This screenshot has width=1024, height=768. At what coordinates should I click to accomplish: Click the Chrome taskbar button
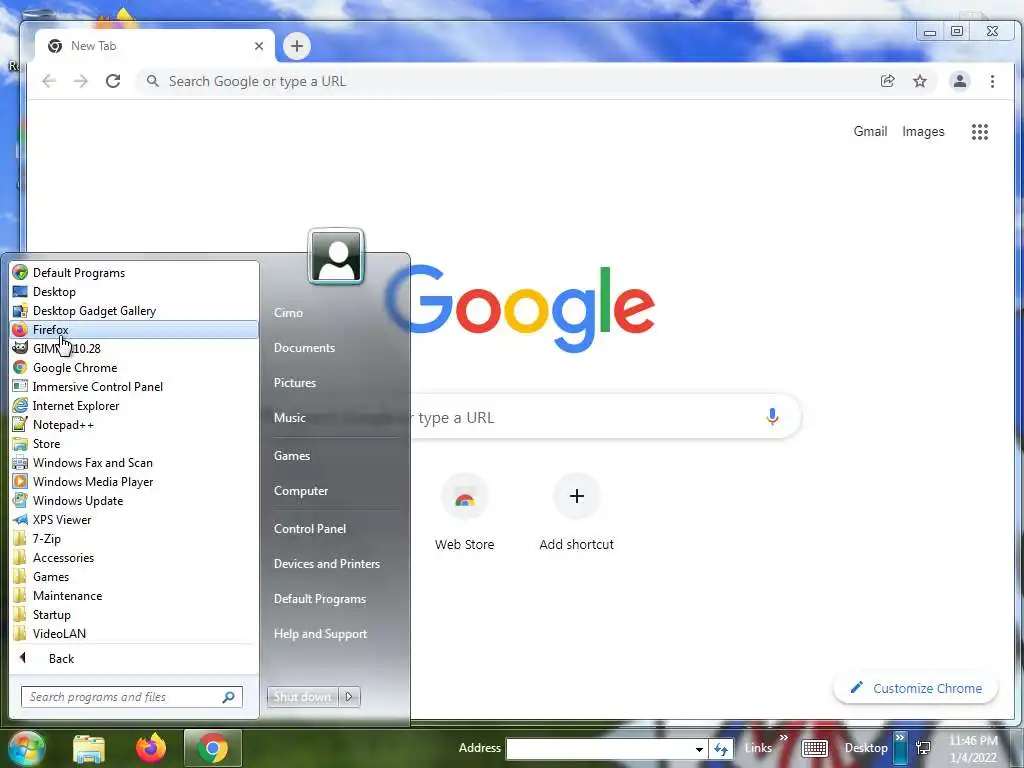(213, 748)
